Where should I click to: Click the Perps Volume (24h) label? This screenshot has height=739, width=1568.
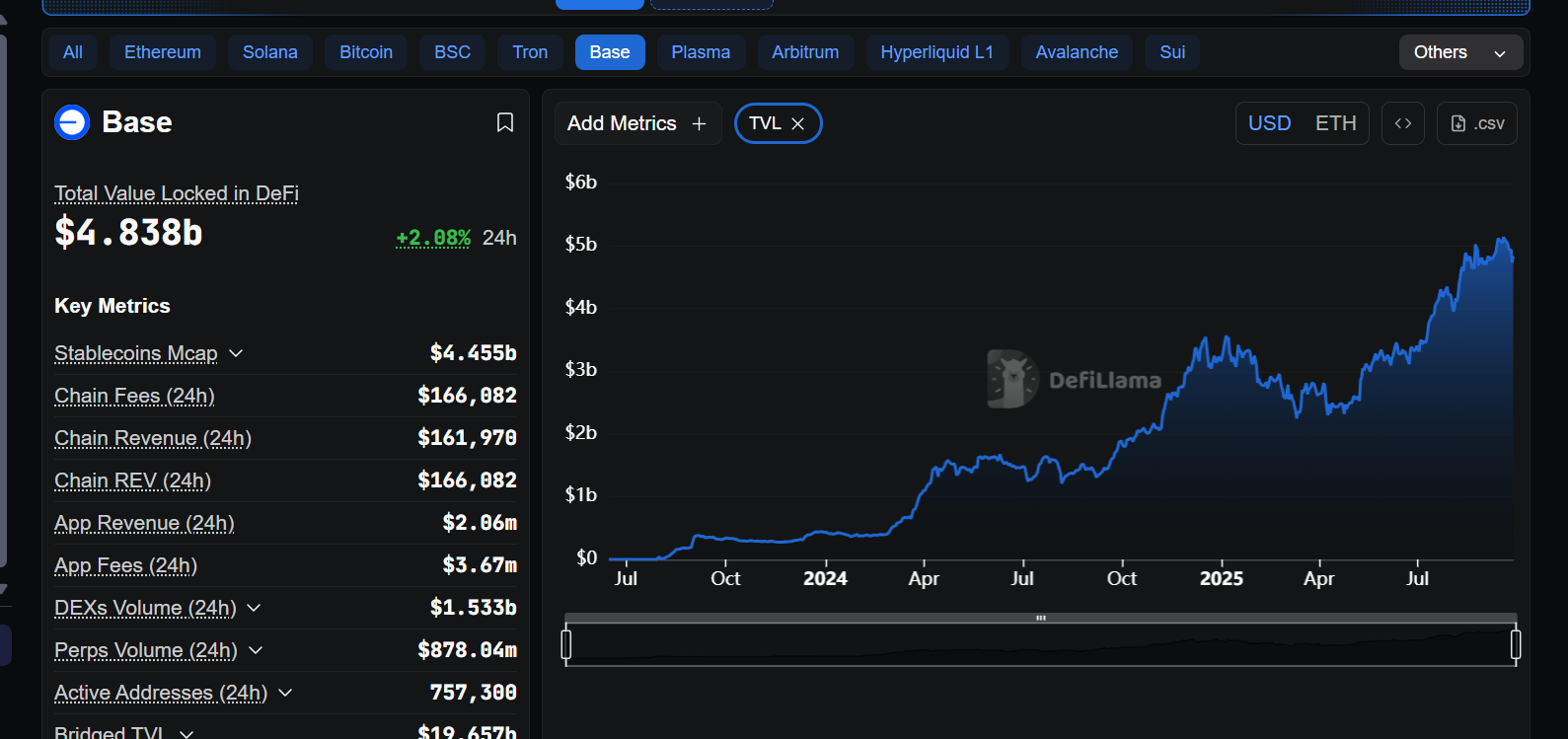[x=146, y=650]
